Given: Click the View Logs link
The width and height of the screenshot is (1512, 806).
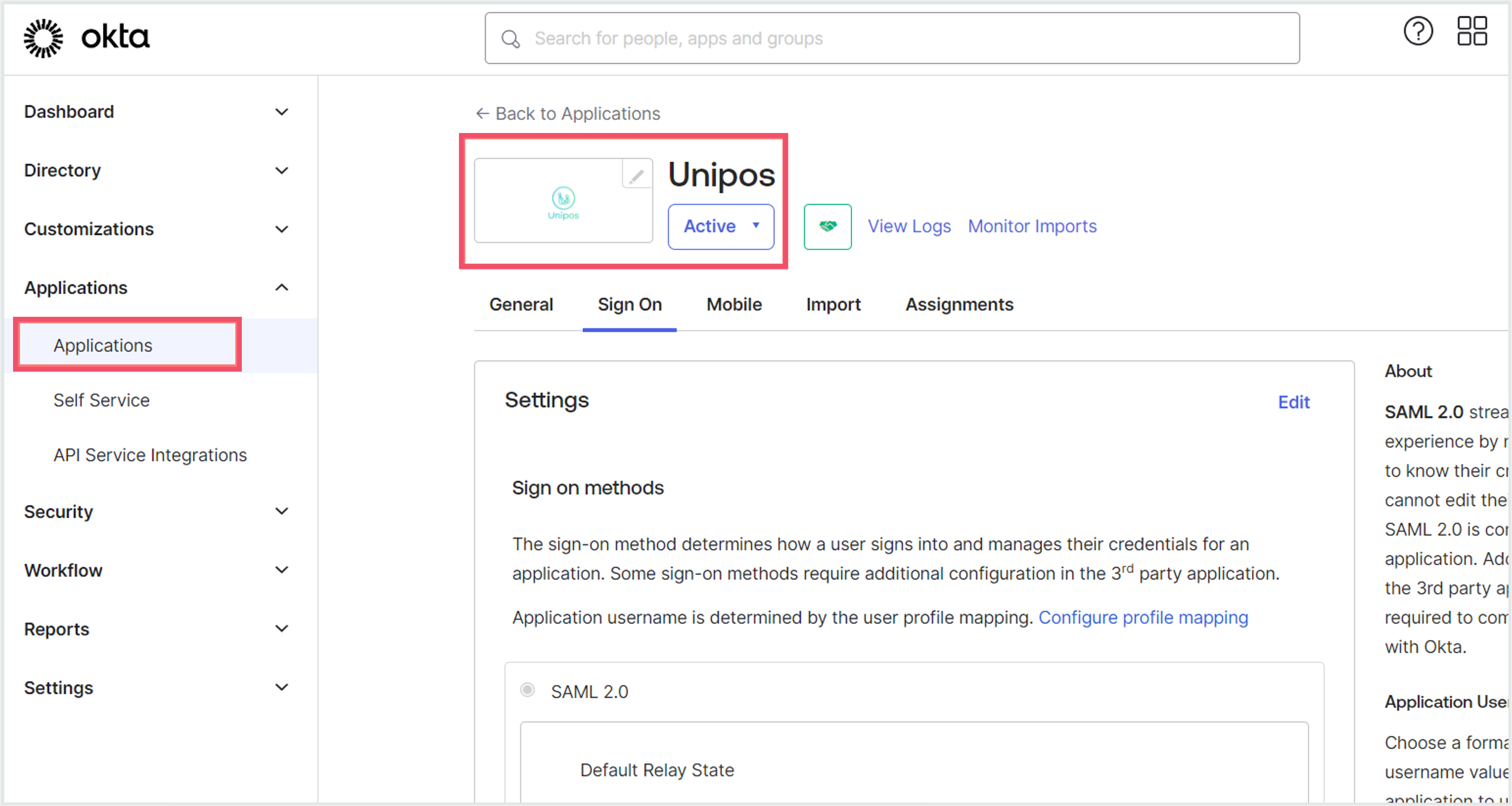Looking at the screenshot, I should click(x=909, y=226).
